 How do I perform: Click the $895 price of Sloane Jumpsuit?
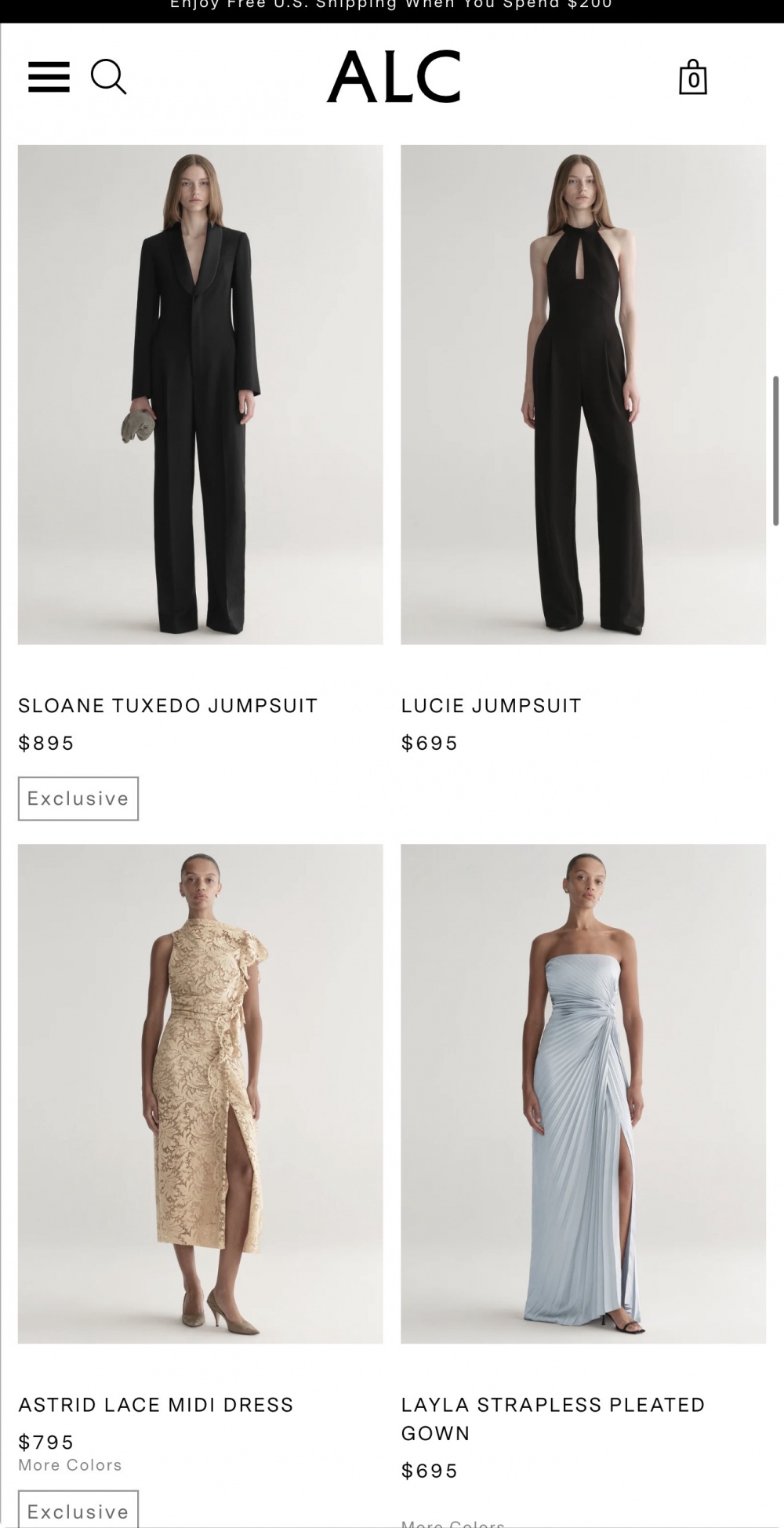point(46,743)
